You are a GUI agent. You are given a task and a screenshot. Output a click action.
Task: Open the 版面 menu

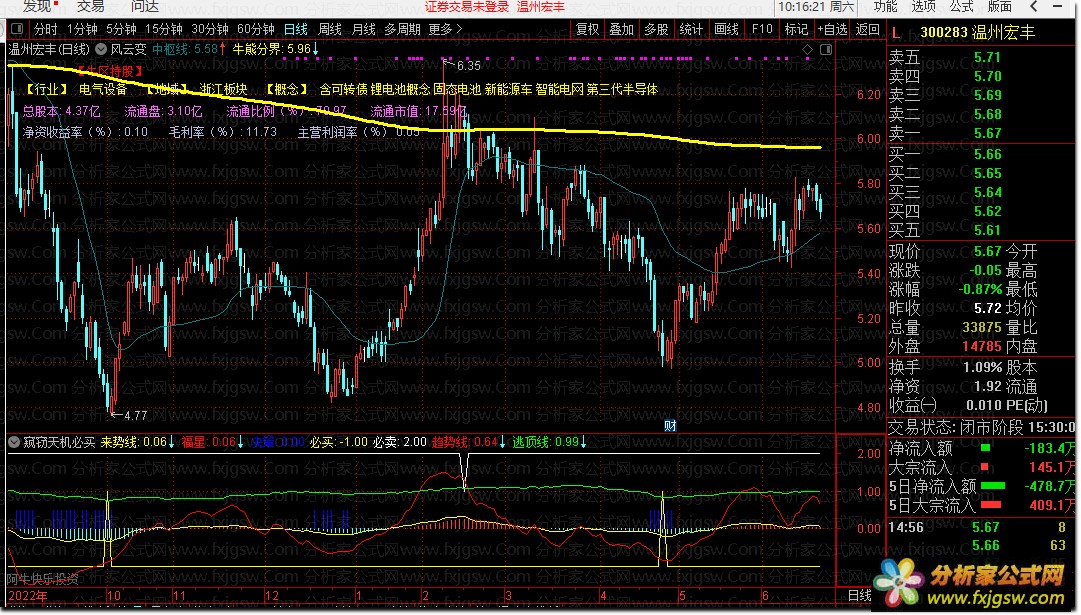(x=1000, y=6)
